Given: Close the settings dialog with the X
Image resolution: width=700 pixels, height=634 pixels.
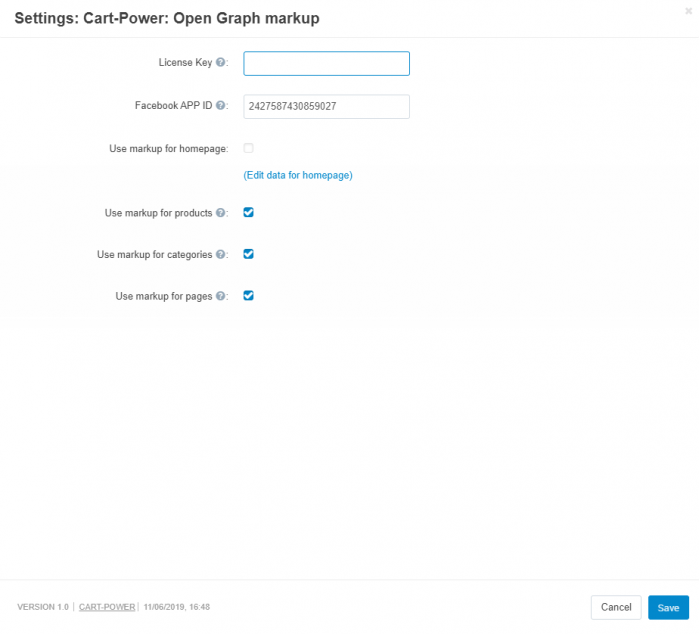Looking at the screenshot, I should [x=688, y=11].
